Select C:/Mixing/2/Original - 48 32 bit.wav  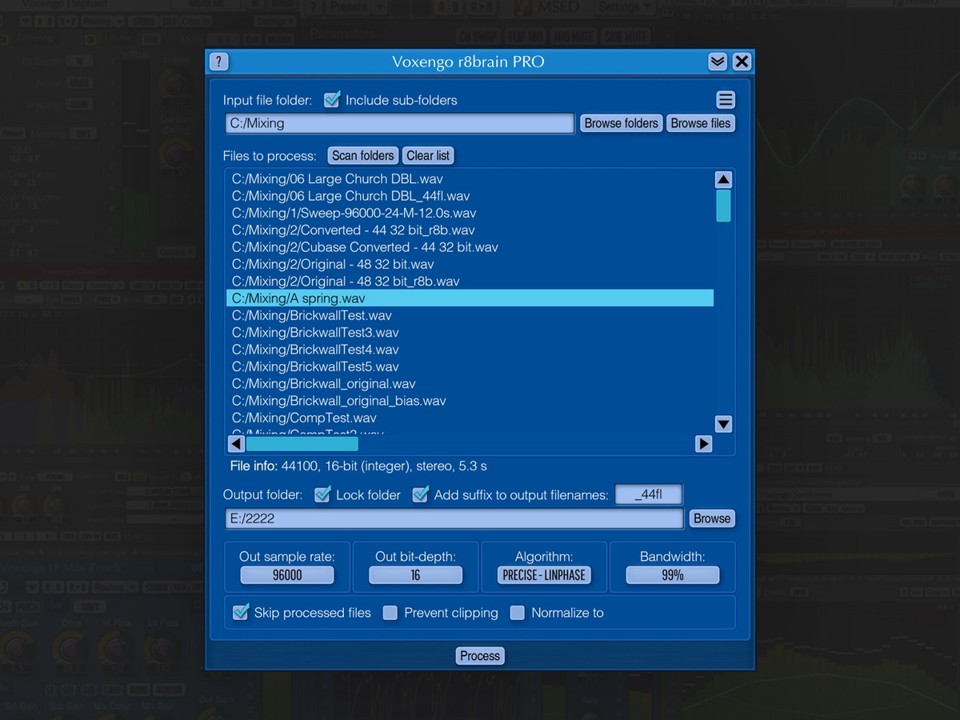click(470, 264)
